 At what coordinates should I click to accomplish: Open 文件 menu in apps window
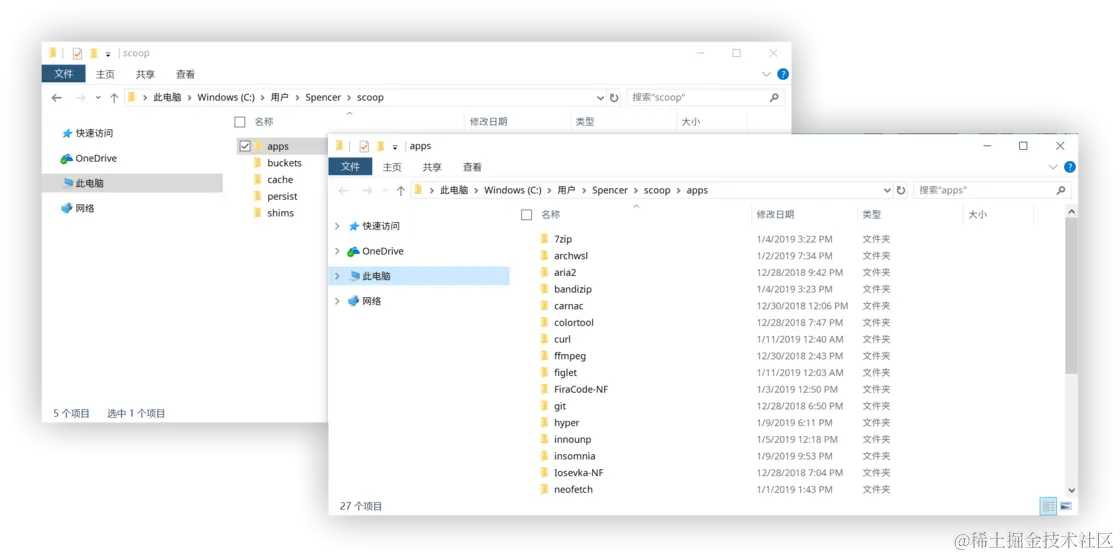[350, 167]
